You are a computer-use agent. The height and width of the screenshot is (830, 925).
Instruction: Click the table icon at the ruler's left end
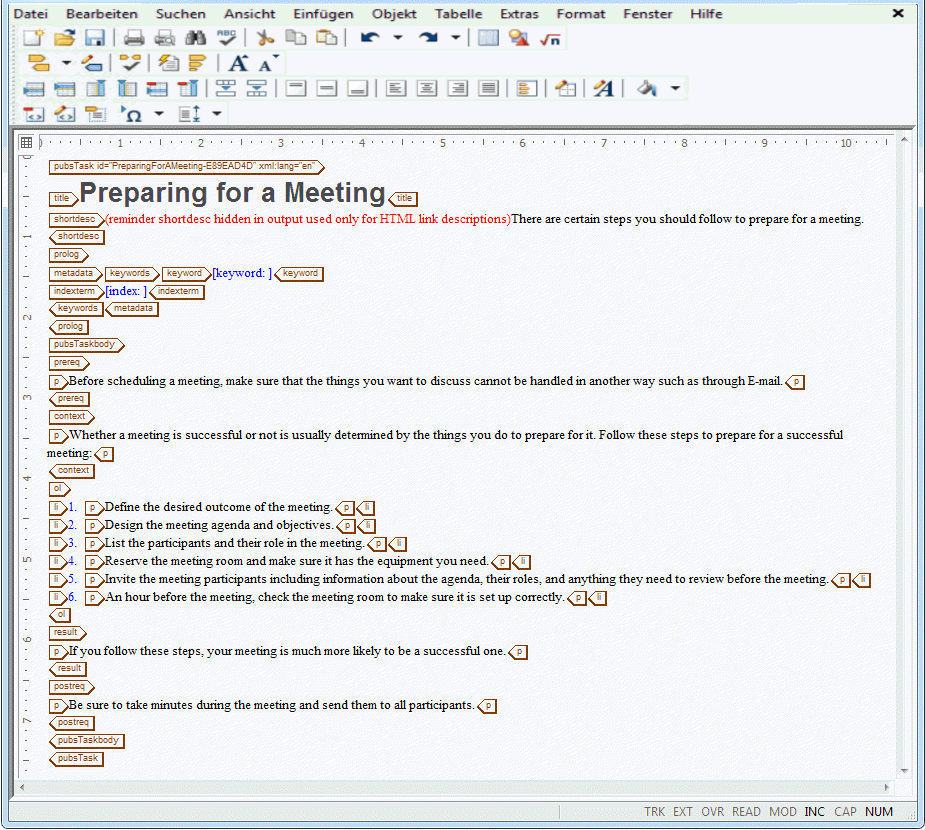pos(27,142)
